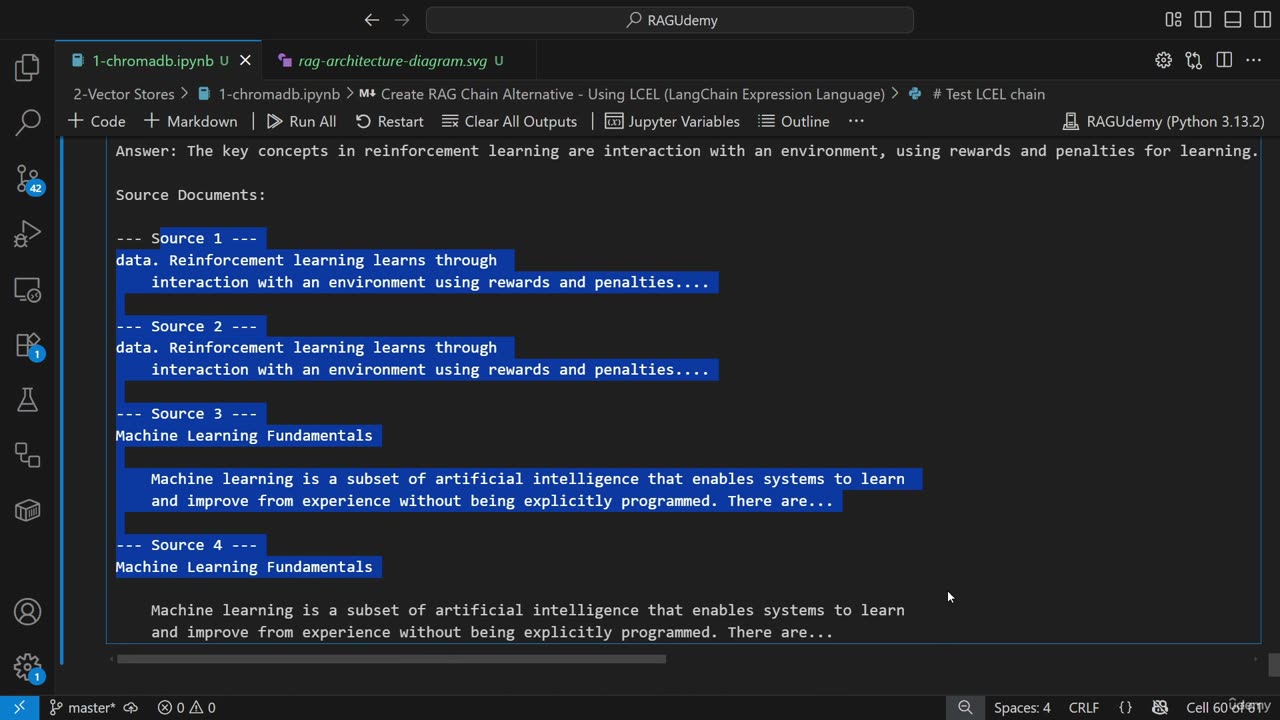Open the Source Control view
This screenshot has width=1280, height=720.
coord(27,179)
